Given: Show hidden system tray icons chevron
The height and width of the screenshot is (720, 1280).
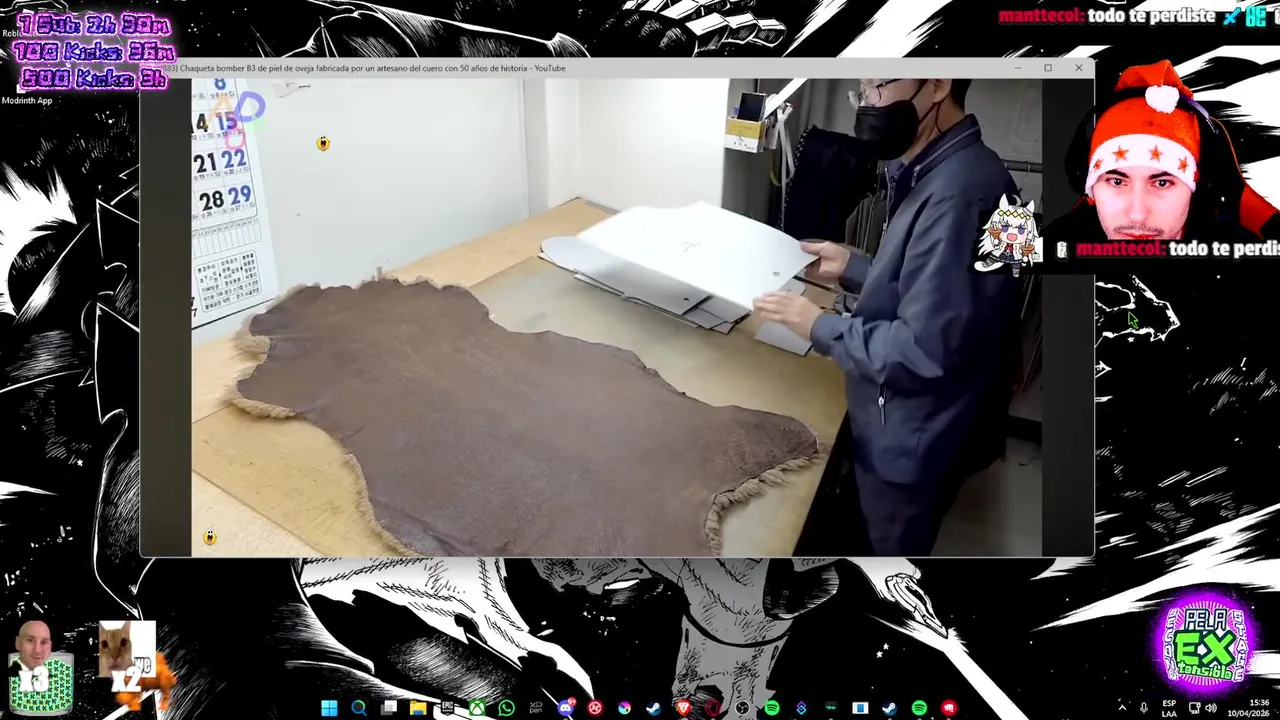Looking at the screenshot, I should (1122, 708).
